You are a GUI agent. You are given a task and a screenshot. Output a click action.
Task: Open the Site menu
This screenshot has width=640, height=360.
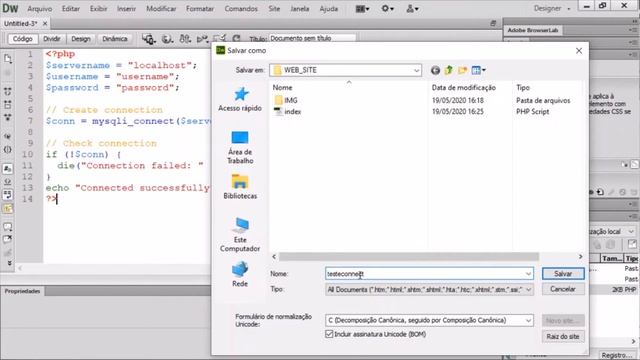point(274,9)
